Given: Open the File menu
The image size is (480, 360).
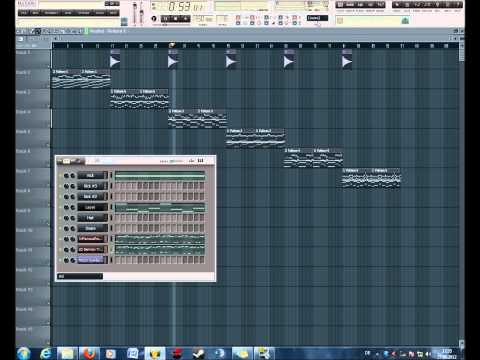Looking at the screenshot, I should pos(24,13).
